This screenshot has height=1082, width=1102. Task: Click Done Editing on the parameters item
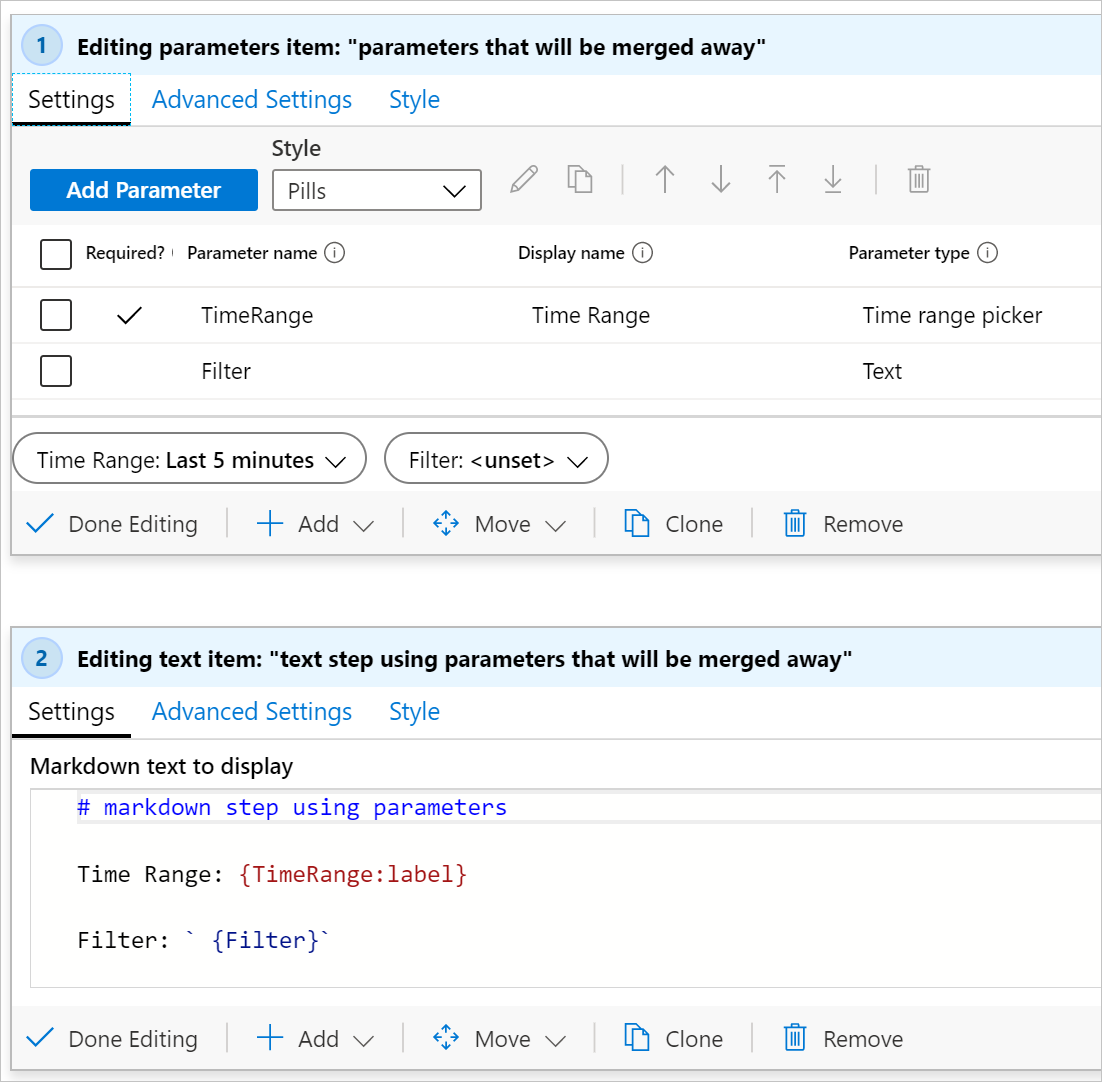coord(112,524)
